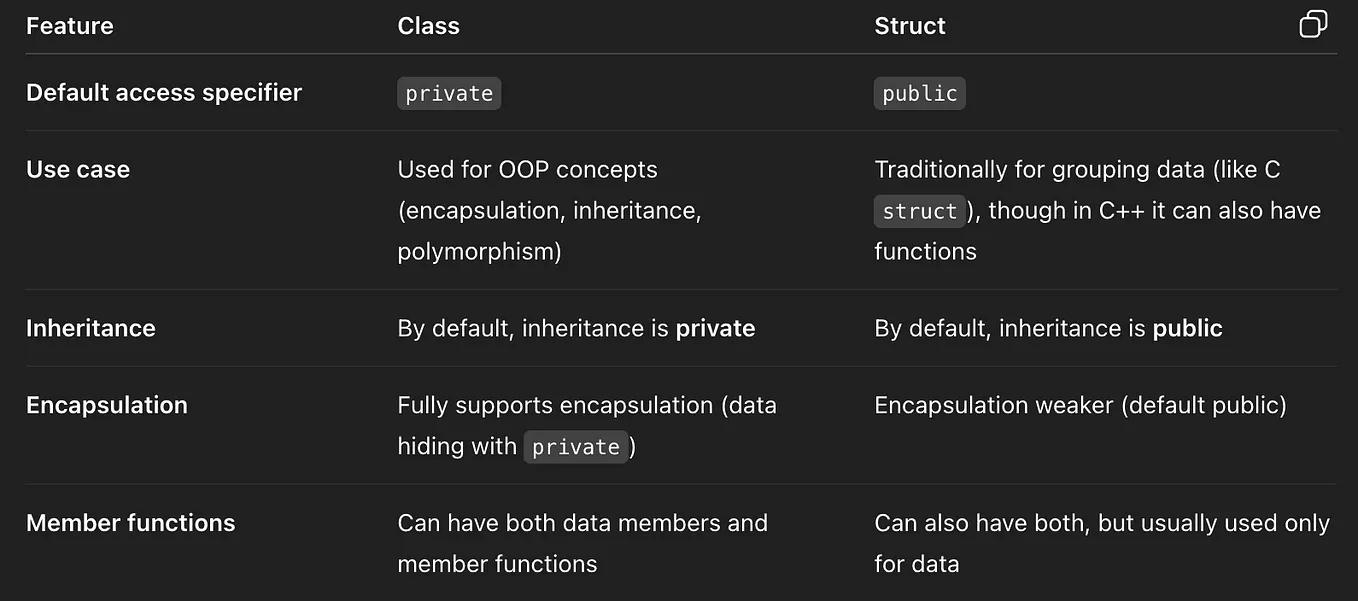The height and width of the screenshot is (601, 1358).
Task: Click the Feature column header
Action: click(70, 26)
